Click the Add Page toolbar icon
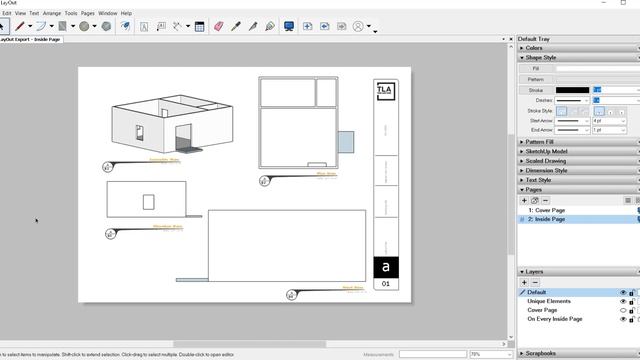 click(308, 27)
